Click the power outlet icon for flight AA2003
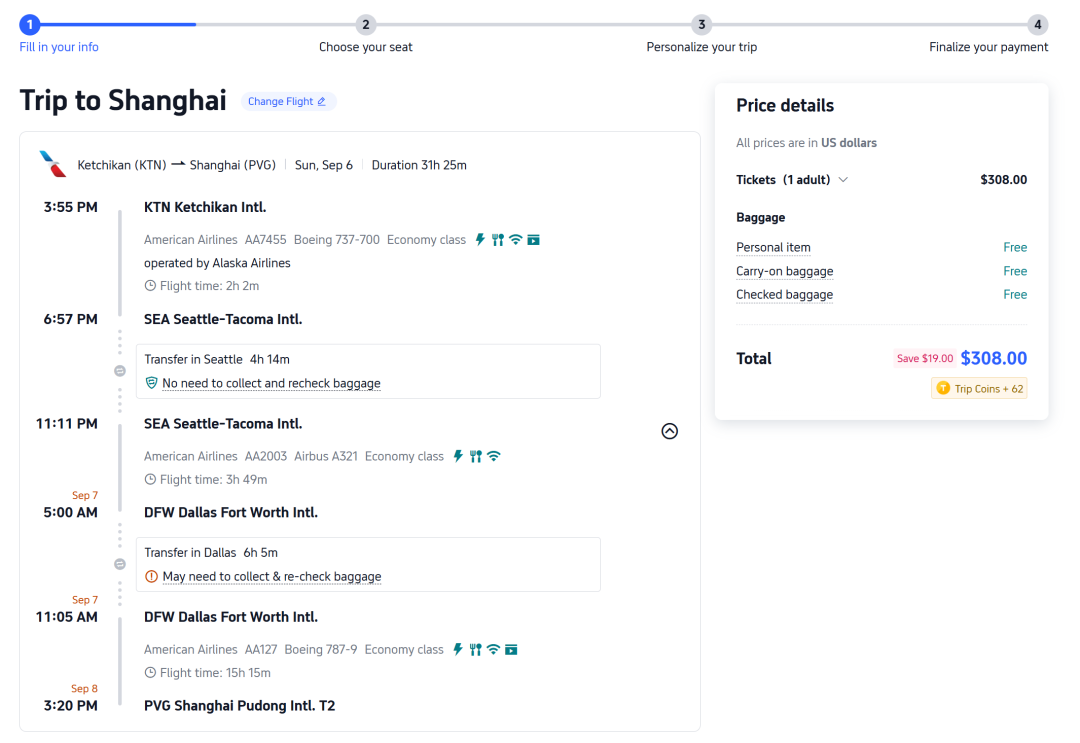Image resolution: width=1080 pixels, height=743 pixels. (458, 456)
